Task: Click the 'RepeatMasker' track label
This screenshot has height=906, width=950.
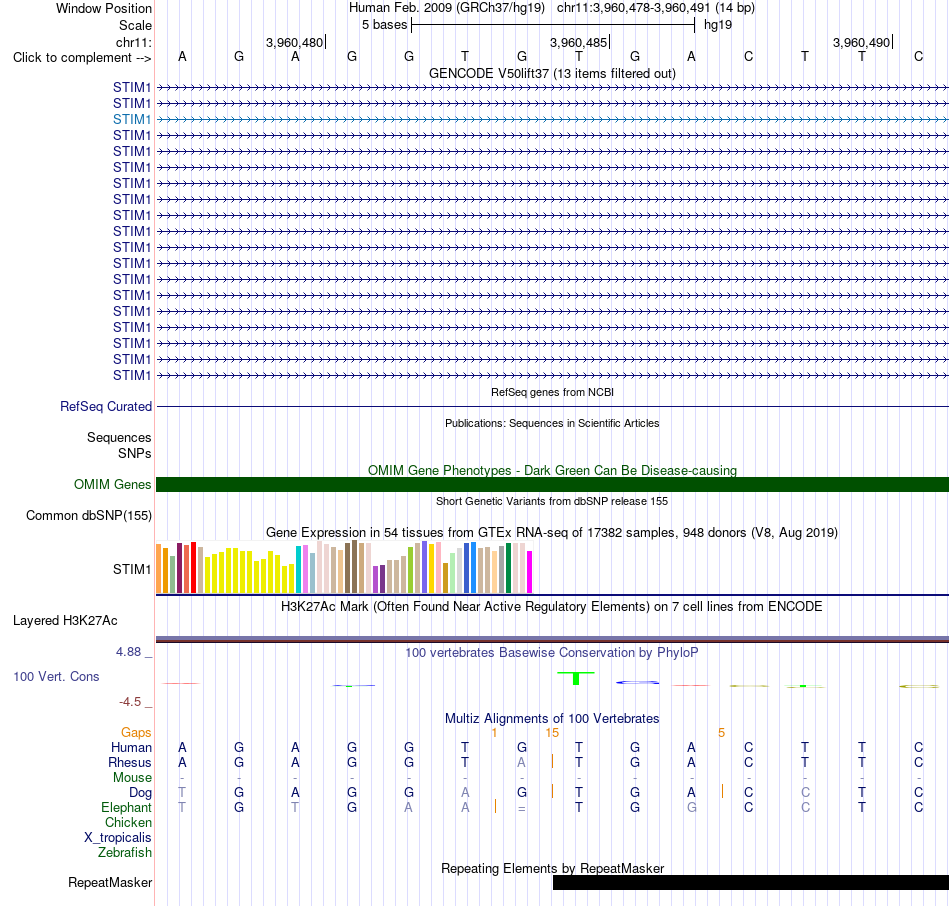Action: tap(110, 882)
